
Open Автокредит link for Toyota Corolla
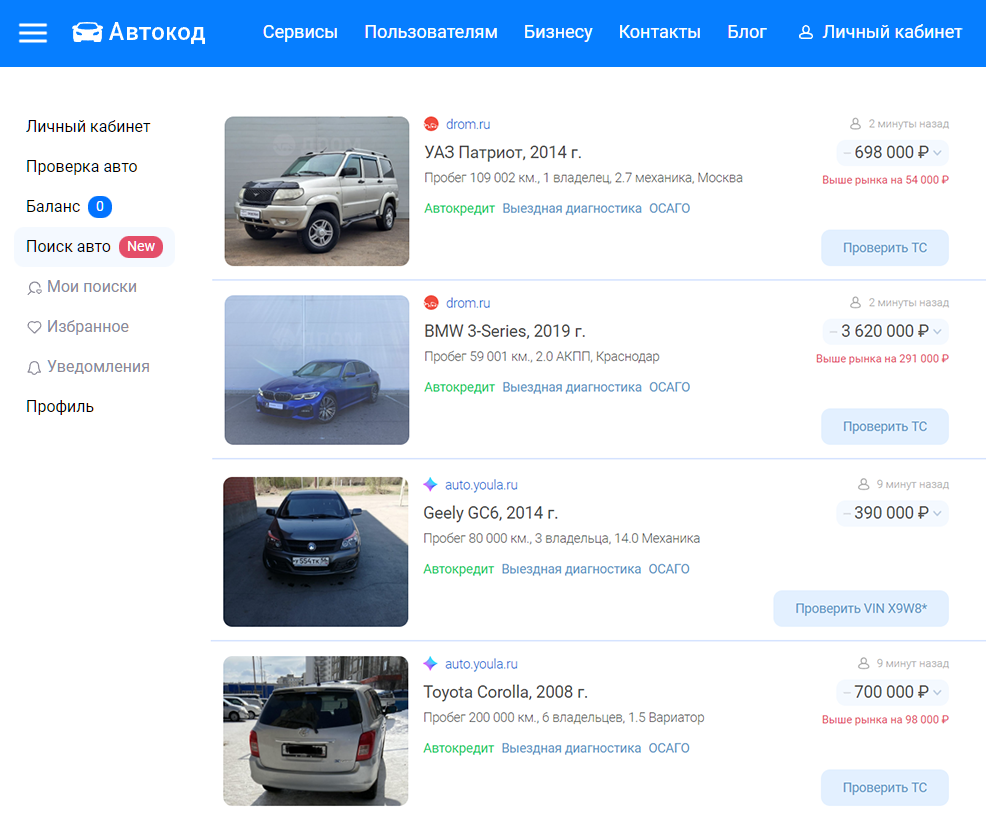[459, 748]
